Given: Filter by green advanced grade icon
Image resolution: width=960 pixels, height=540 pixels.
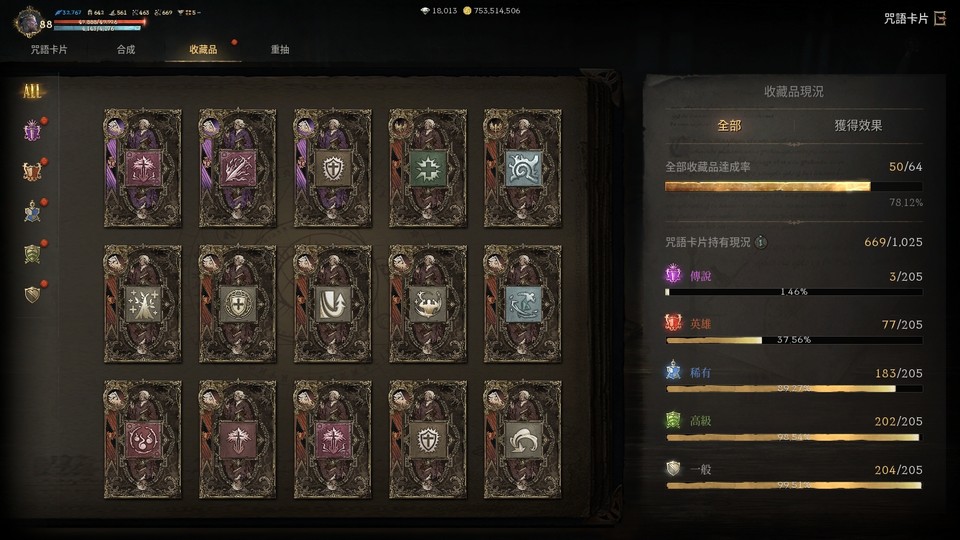Looking at the screenshot, I should pos(32,253).
